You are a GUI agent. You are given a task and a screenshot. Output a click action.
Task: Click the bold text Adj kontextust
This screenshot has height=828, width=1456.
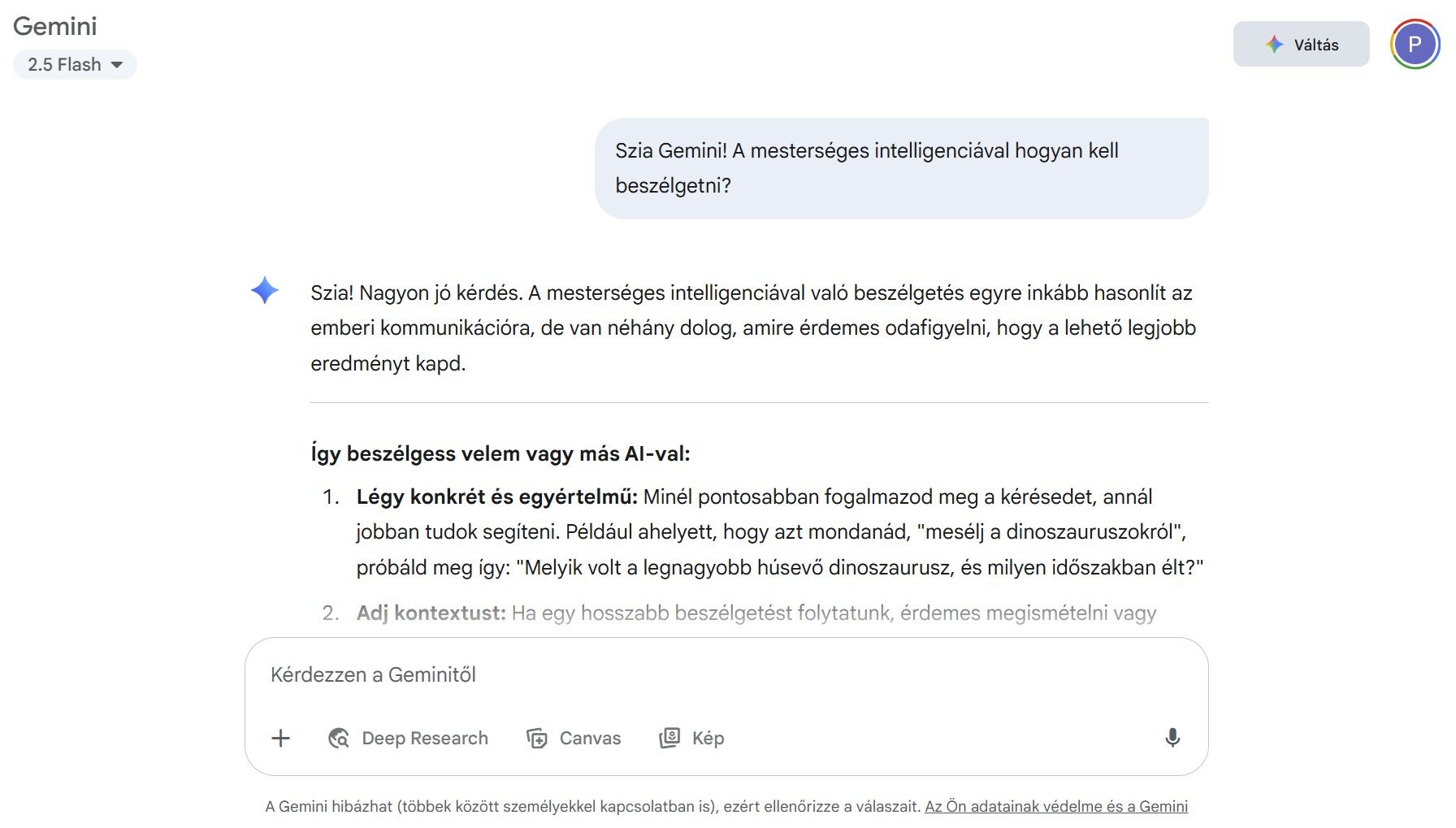click(x=431, y=613)
